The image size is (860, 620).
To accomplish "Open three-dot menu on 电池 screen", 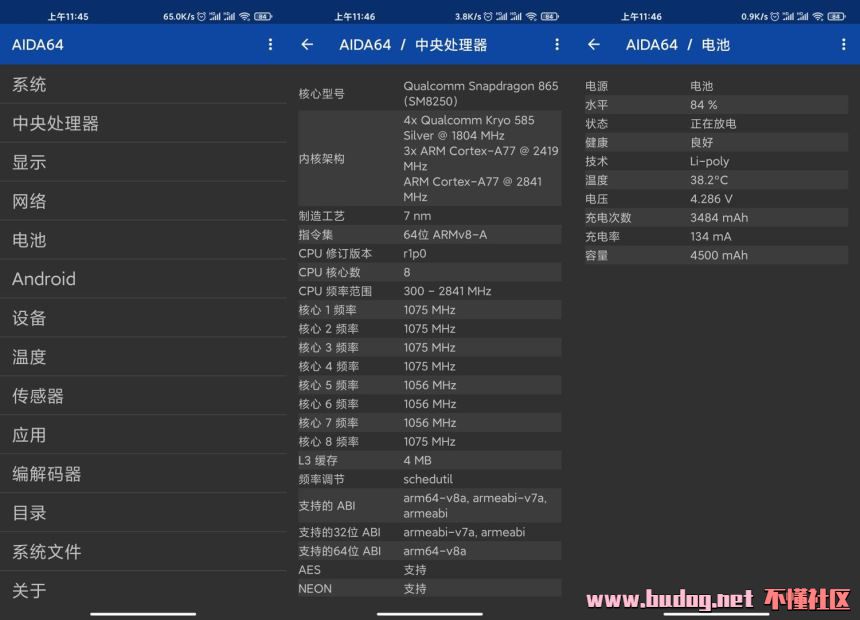I will point(844,45).
